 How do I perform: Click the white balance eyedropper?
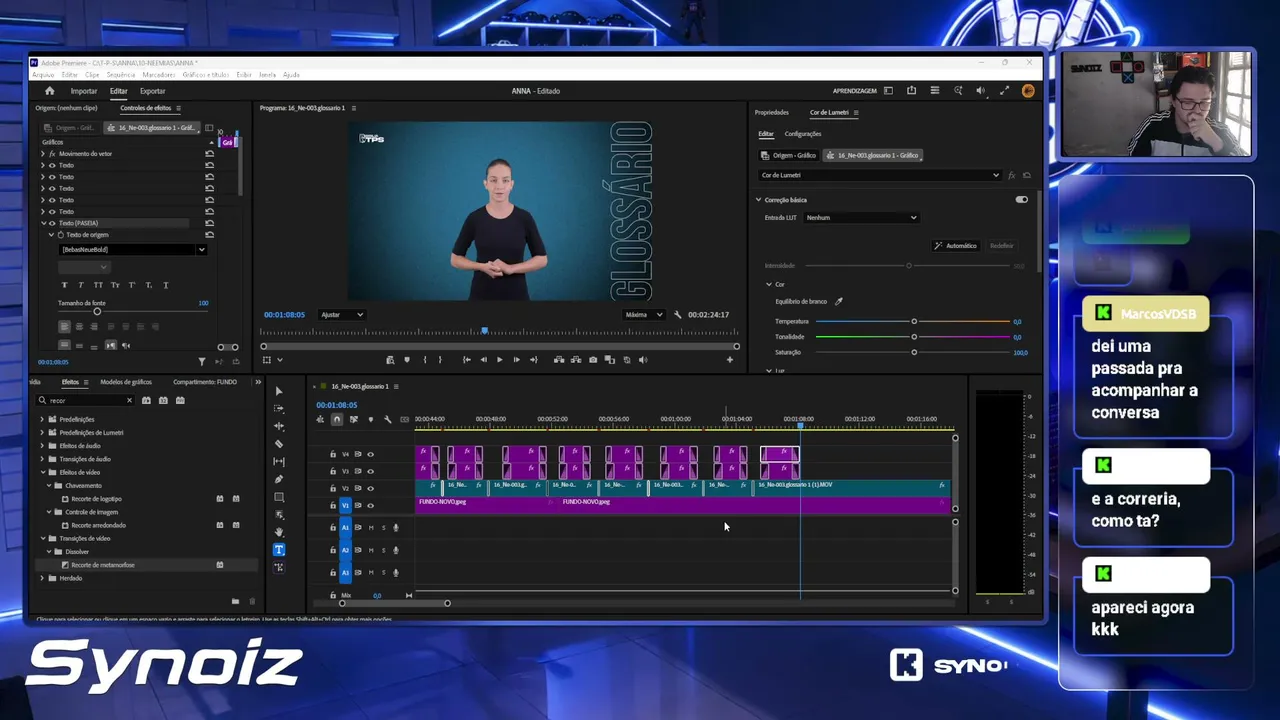(x=839, y=301)
